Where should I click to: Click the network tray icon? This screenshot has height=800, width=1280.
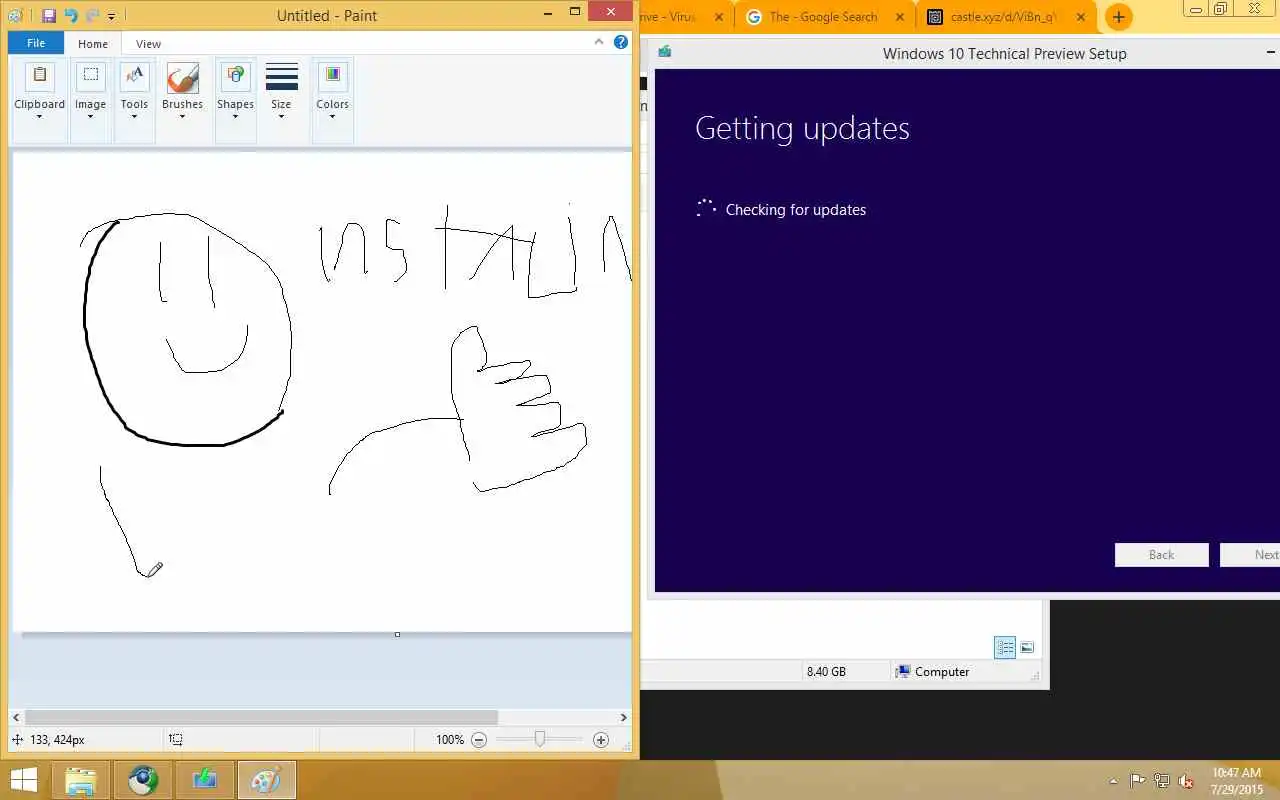[1162, 781]
